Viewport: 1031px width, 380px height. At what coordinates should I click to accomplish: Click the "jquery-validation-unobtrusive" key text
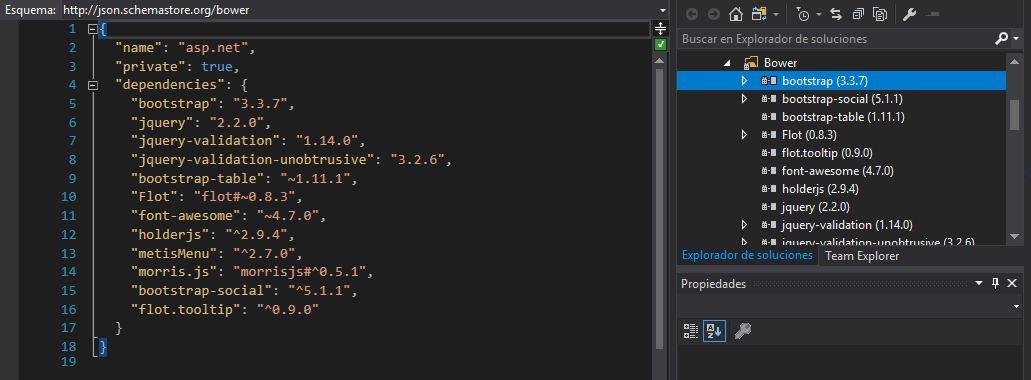[253, 160]
